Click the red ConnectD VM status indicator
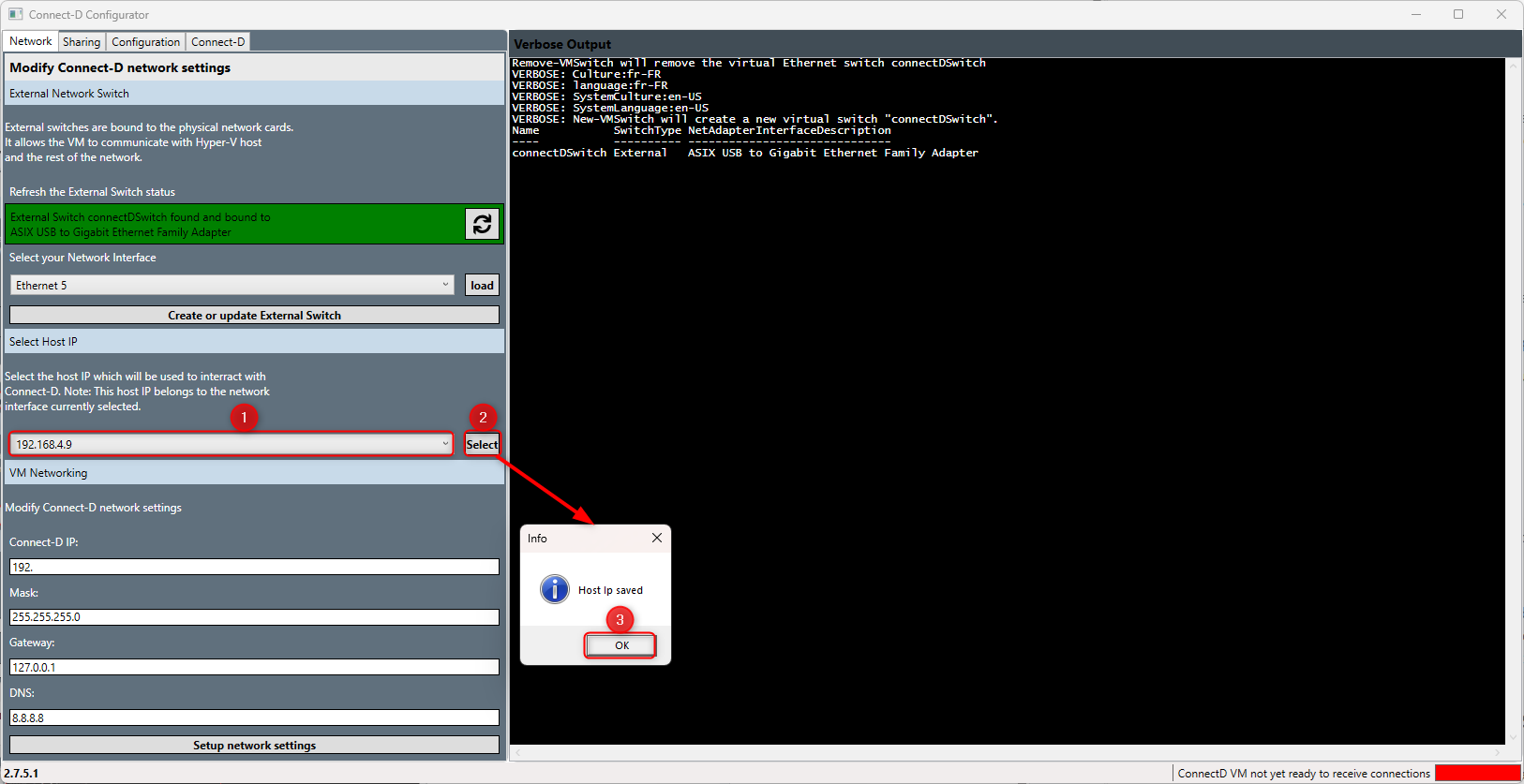Viewport: 1524px width, 784px height. (x=1477, y=773)
